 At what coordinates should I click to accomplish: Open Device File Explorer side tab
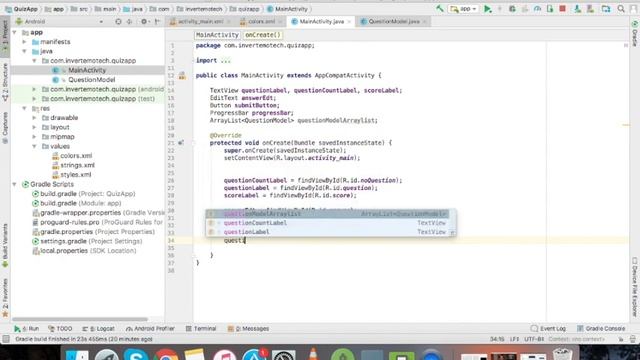pos(635,287)
